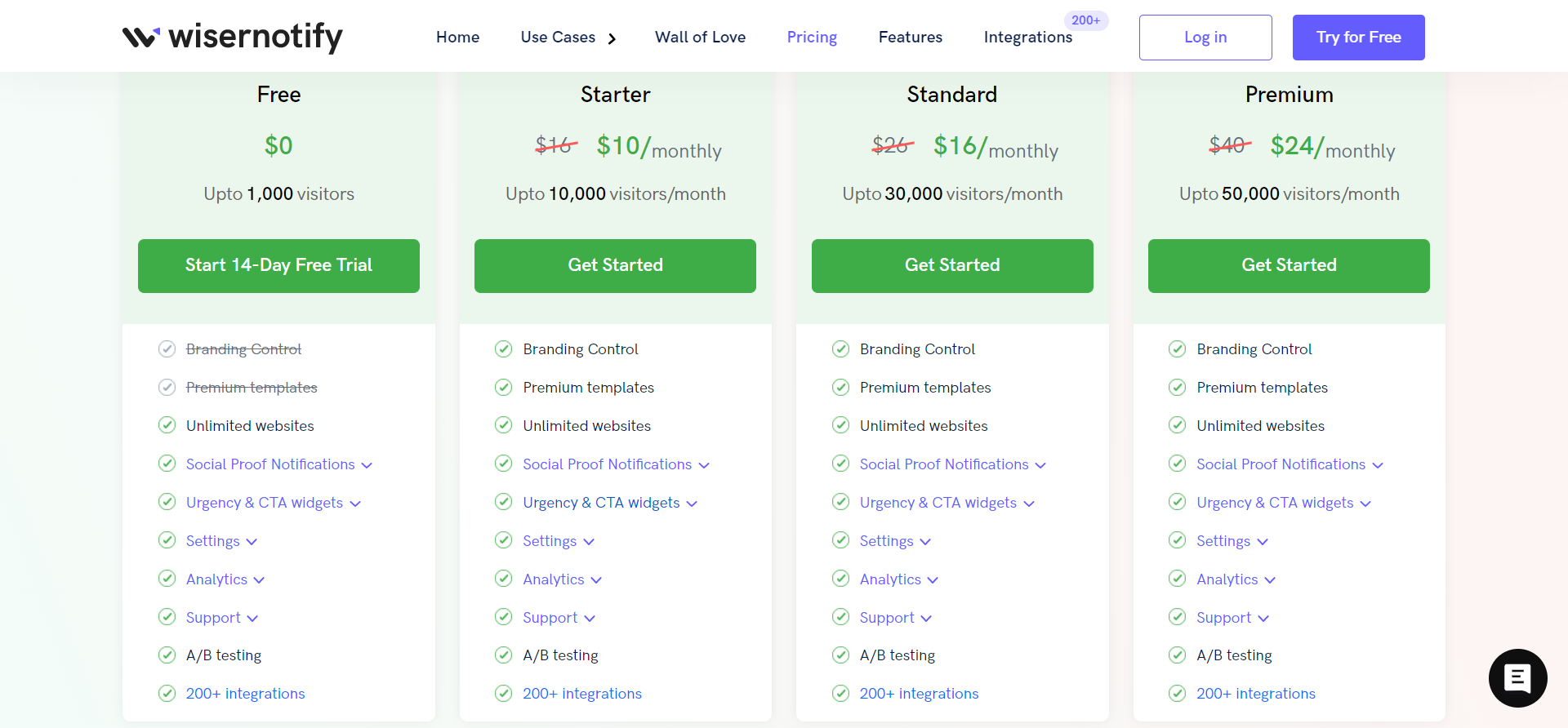Click checkmark icon beside Free plan Unlimited websites
Screen dimensions: 1568x728
[x=167, y=425]
